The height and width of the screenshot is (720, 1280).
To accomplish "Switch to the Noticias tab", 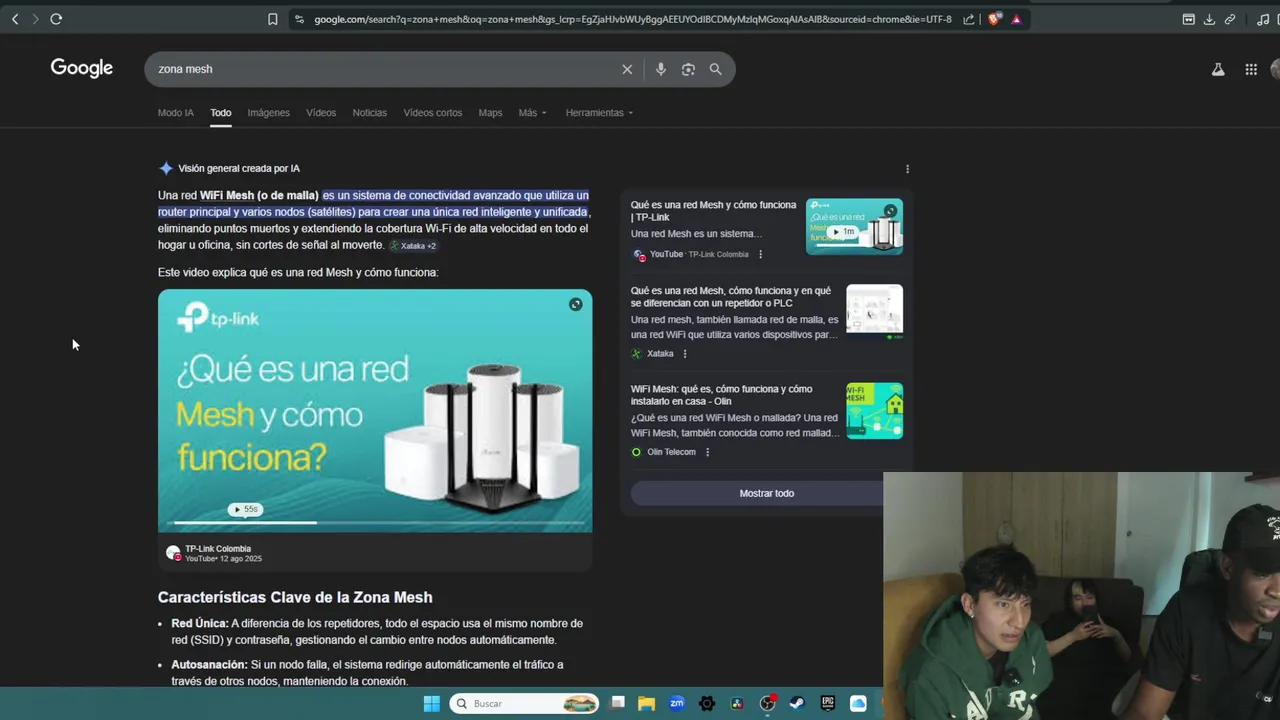I will click(x=370, y=113).
